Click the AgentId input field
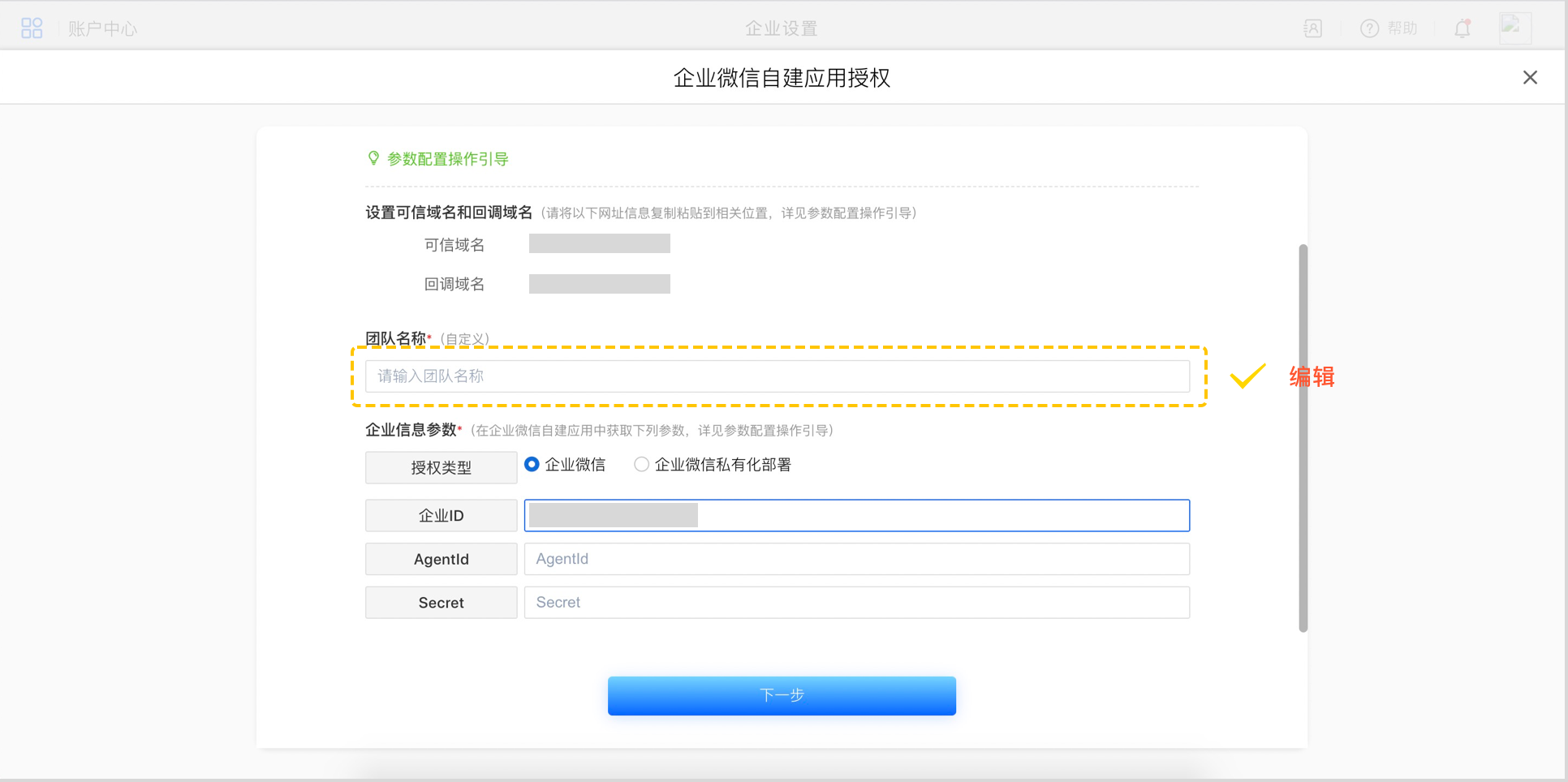Screen dimensions: 1568x782 (x=856, y=559)
